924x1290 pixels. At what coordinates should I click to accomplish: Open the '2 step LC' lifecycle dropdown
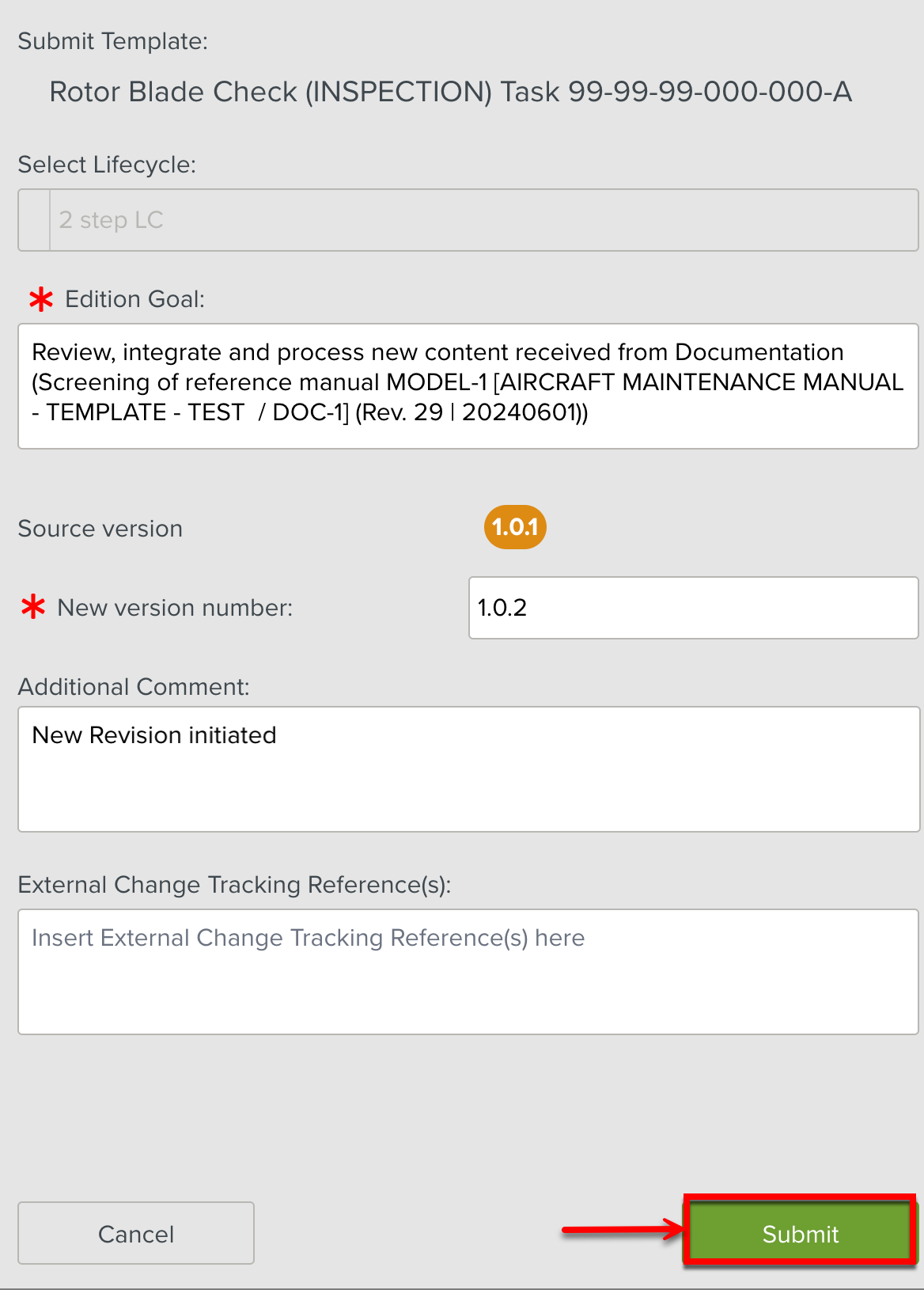click(483, 220)
